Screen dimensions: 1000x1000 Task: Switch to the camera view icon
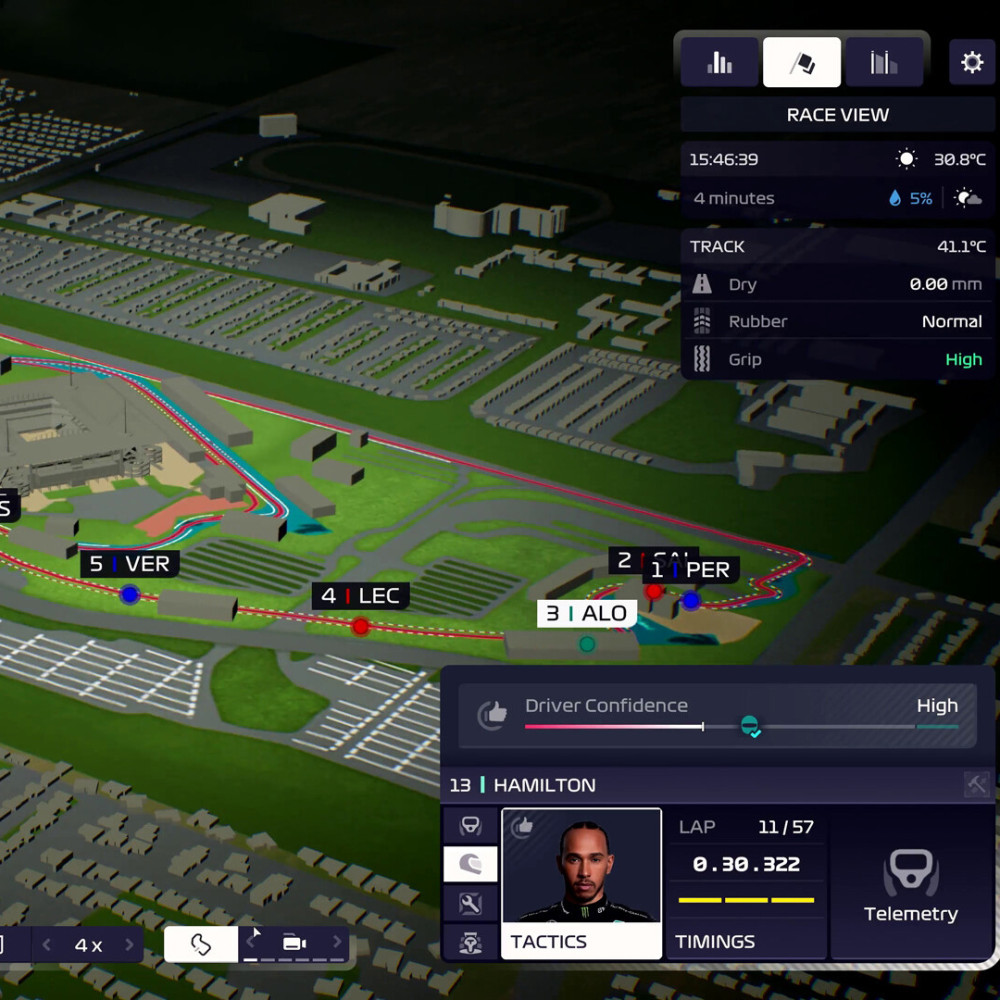click(294, 943)
